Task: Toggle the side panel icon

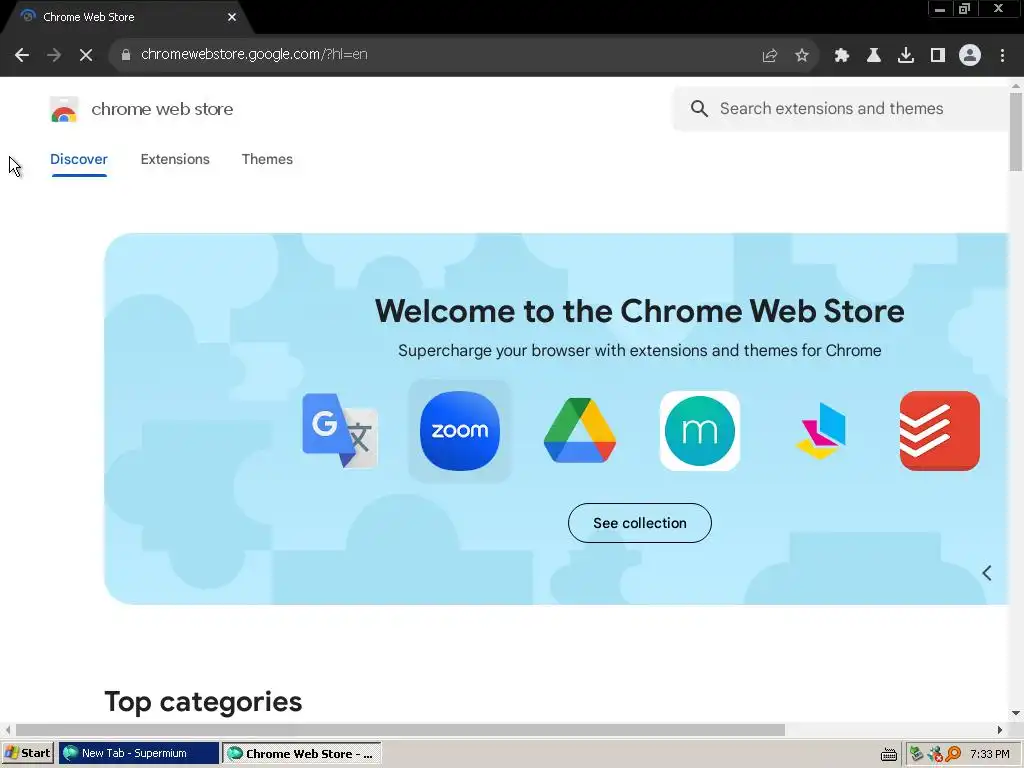Action: click(937, 55)
